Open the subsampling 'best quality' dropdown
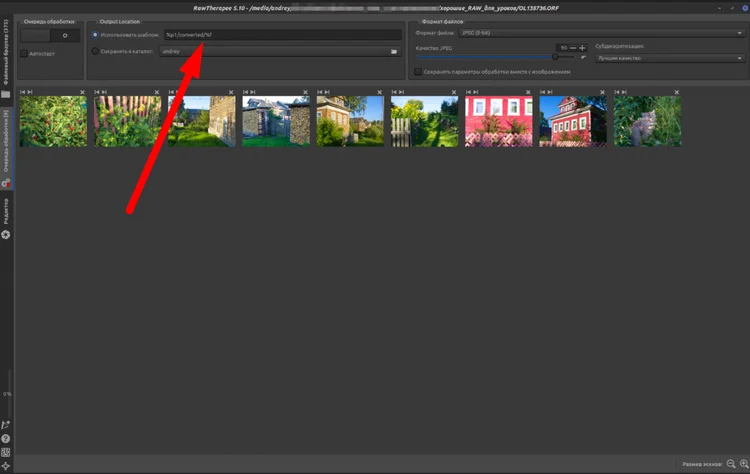Image resolution: width=750 pixels, height=474 pixels. pos(668,58)
